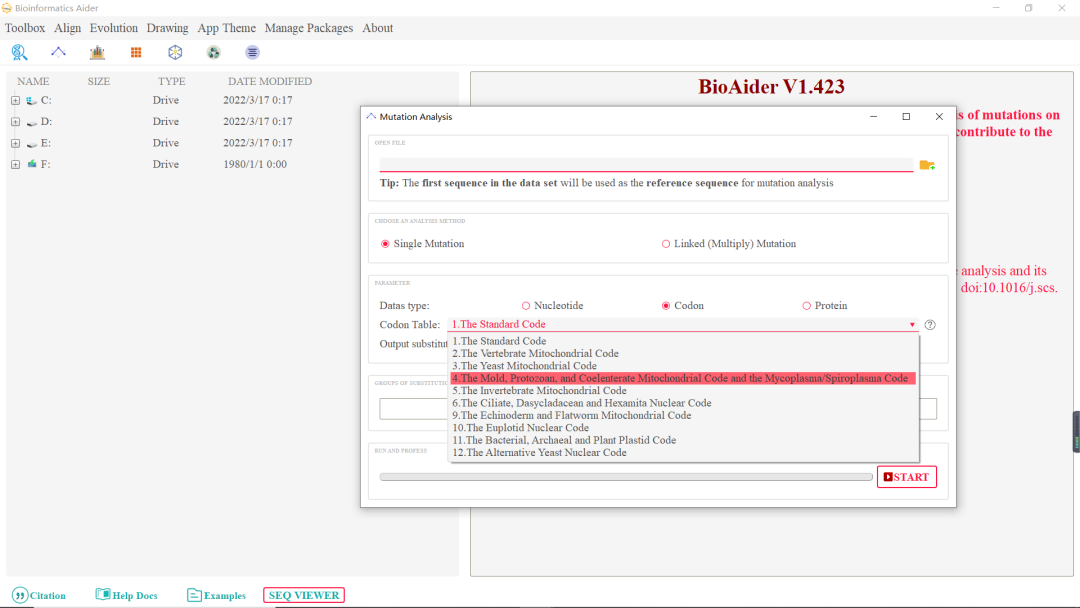Maximize the Mutation Analysis dialog

(906, 116)
